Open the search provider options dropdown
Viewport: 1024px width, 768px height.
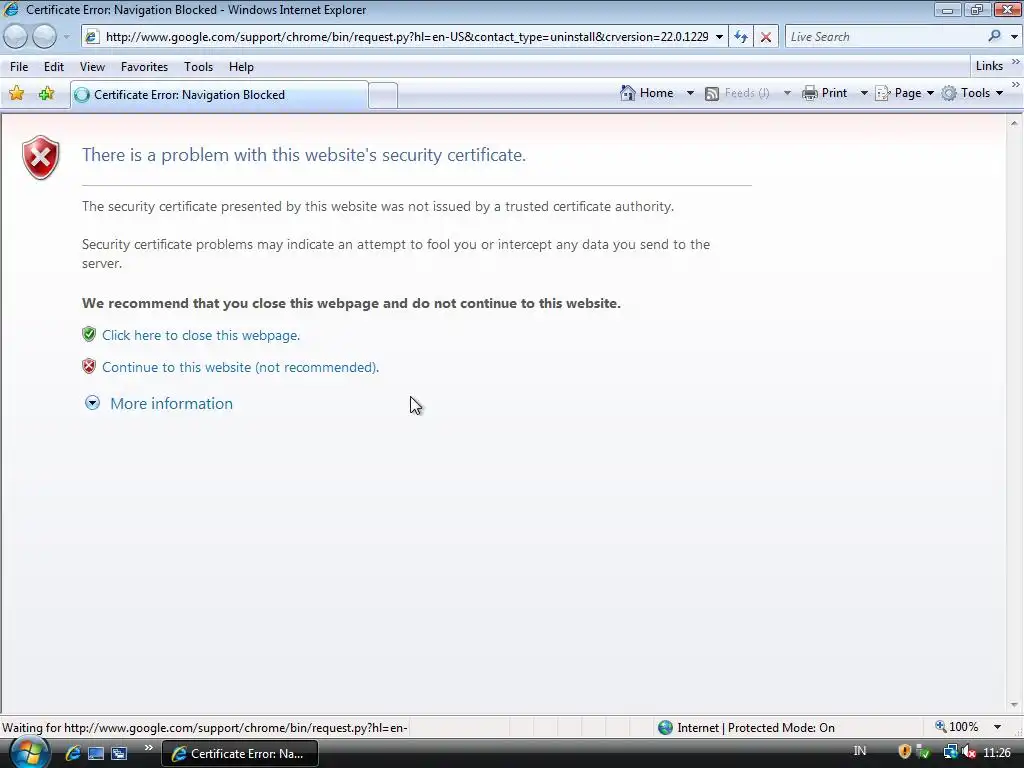point(1014,37)
